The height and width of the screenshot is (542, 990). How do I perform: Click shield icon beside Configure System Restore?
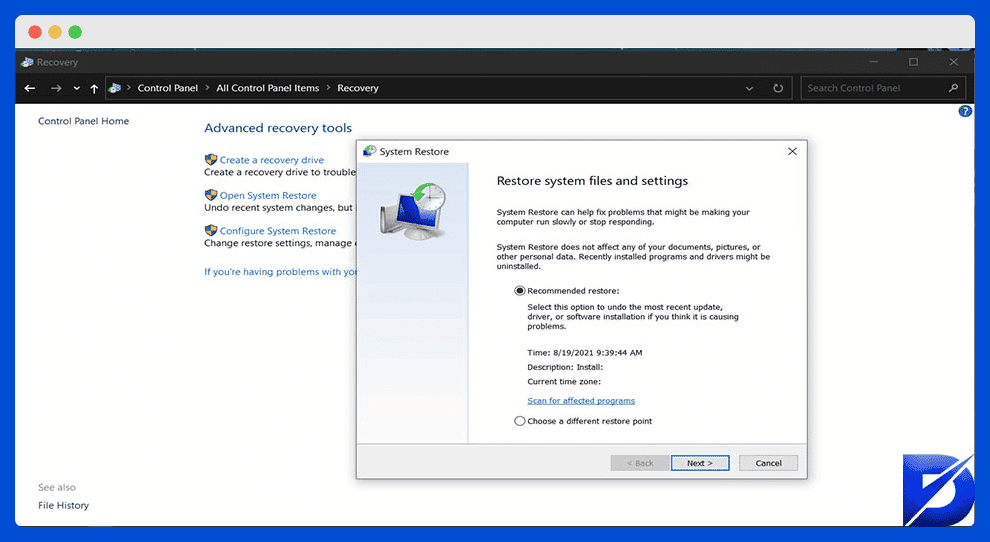point(211,231)
